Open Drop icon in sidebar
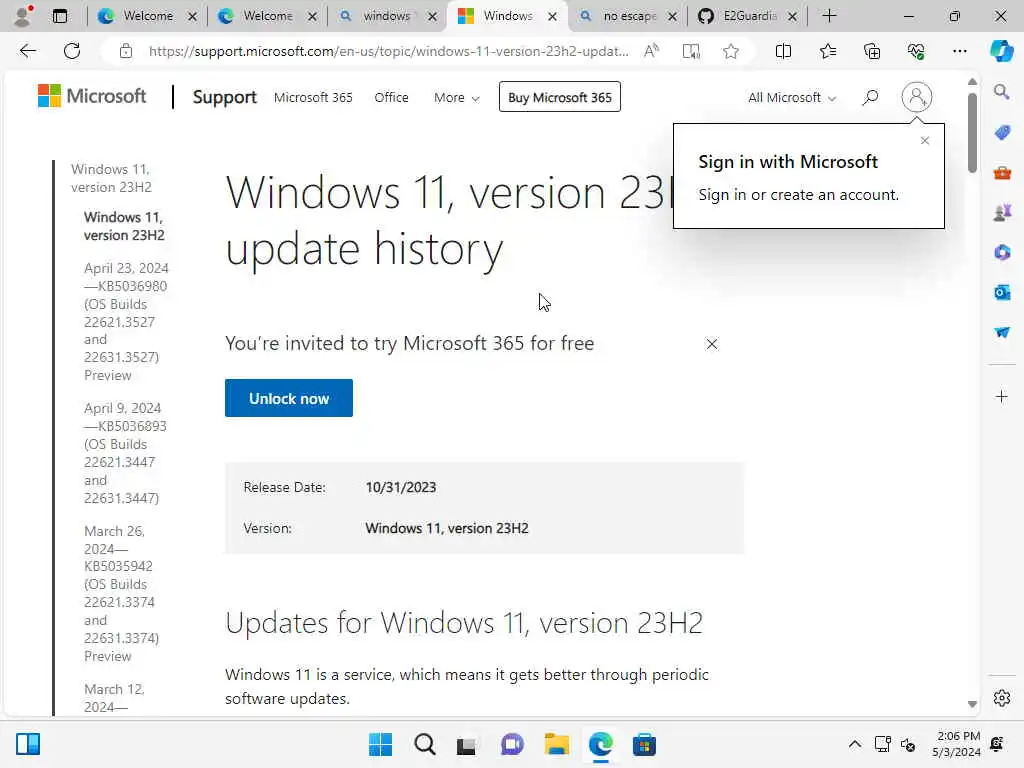 1002,332
